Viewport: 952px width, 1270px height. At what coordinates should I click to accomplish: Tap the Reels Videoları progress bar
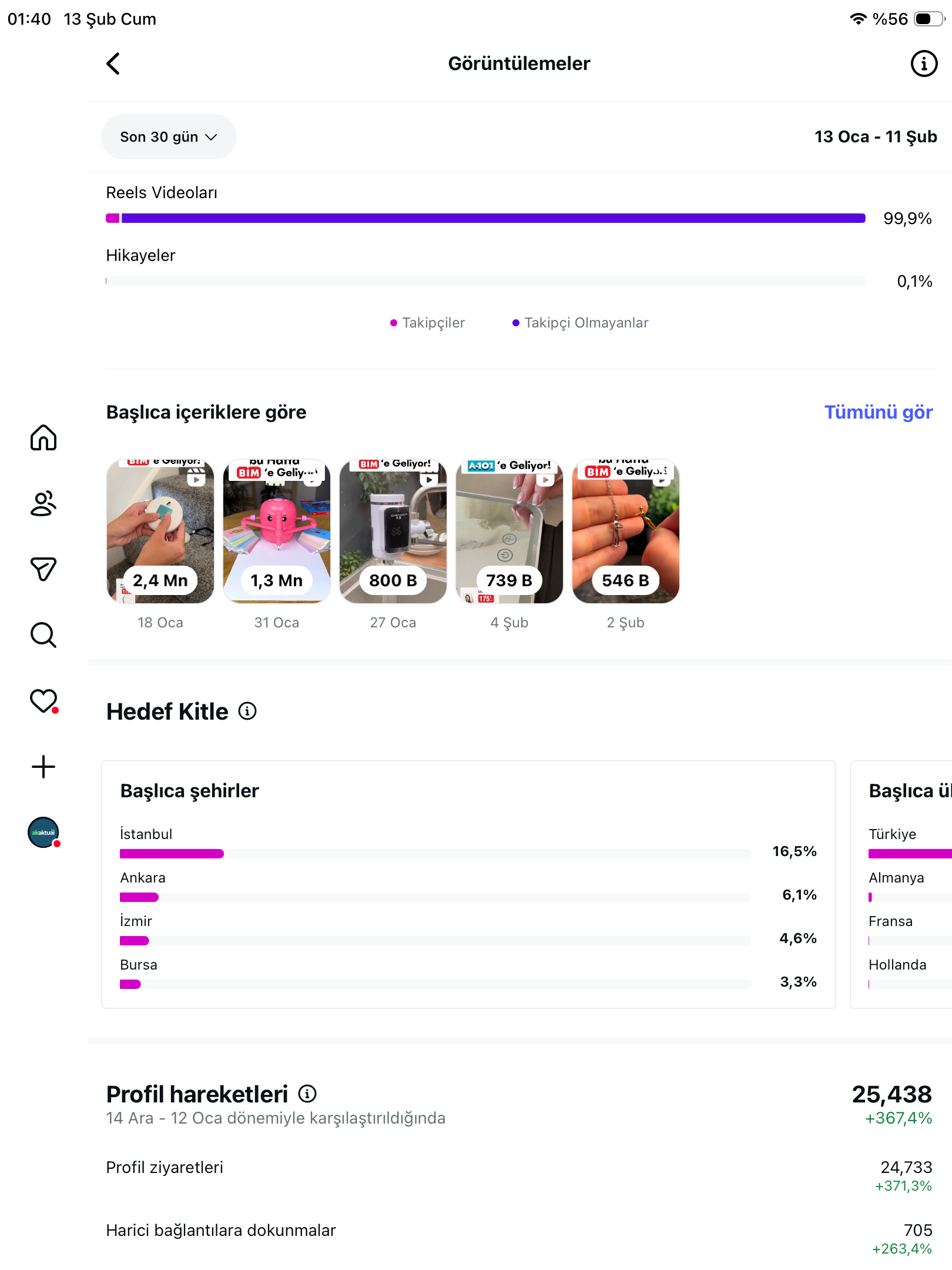point(485,218)
